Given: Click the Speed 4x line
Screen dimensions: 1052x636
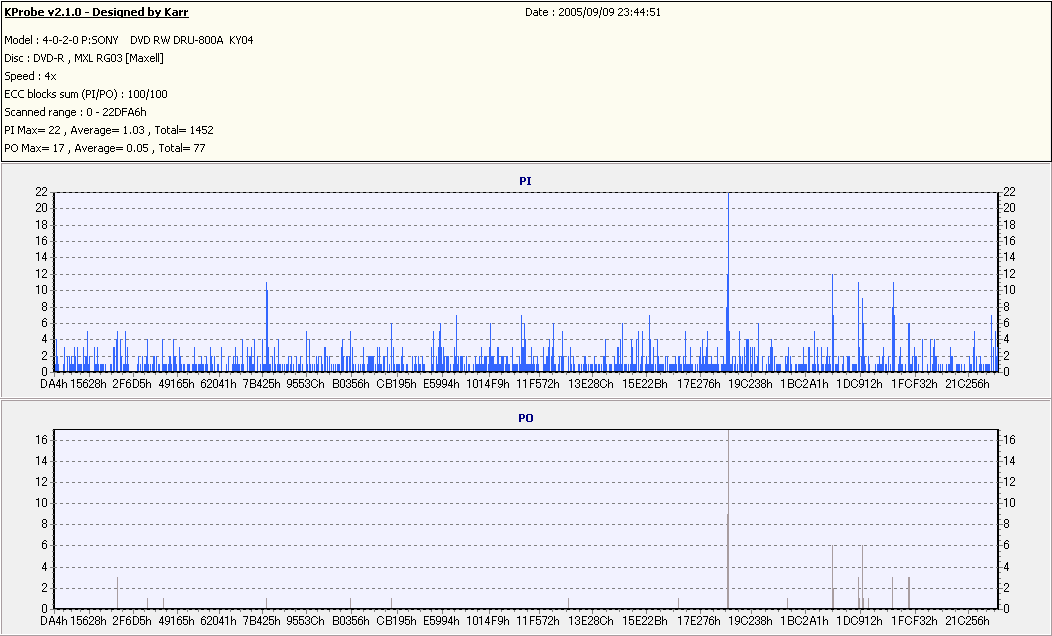Looking at the screenshot, I should coord(30,76).
